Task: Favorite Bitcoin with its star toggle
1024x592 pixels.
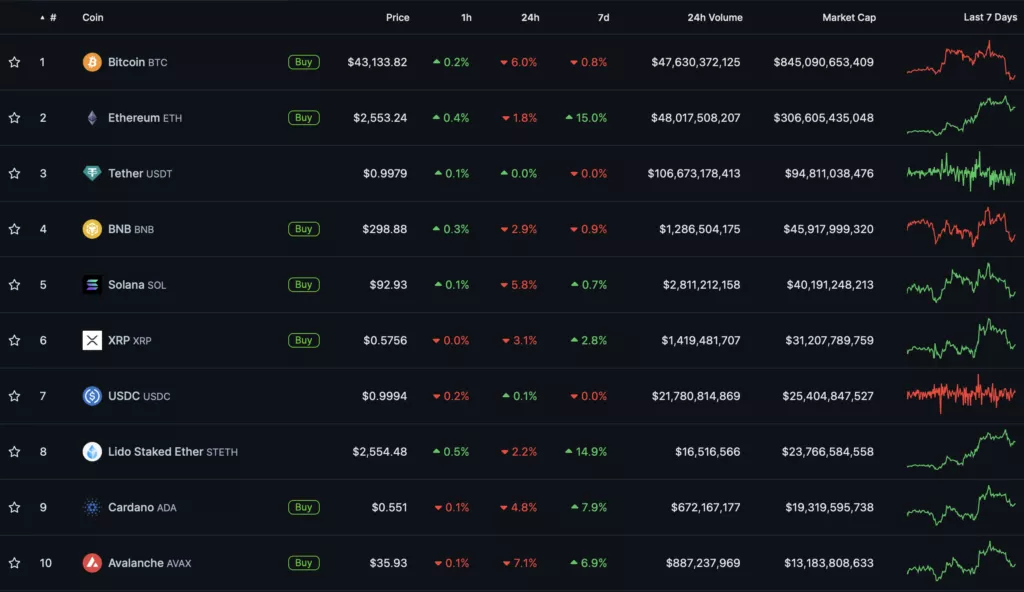Action: (x=14, y=62)
